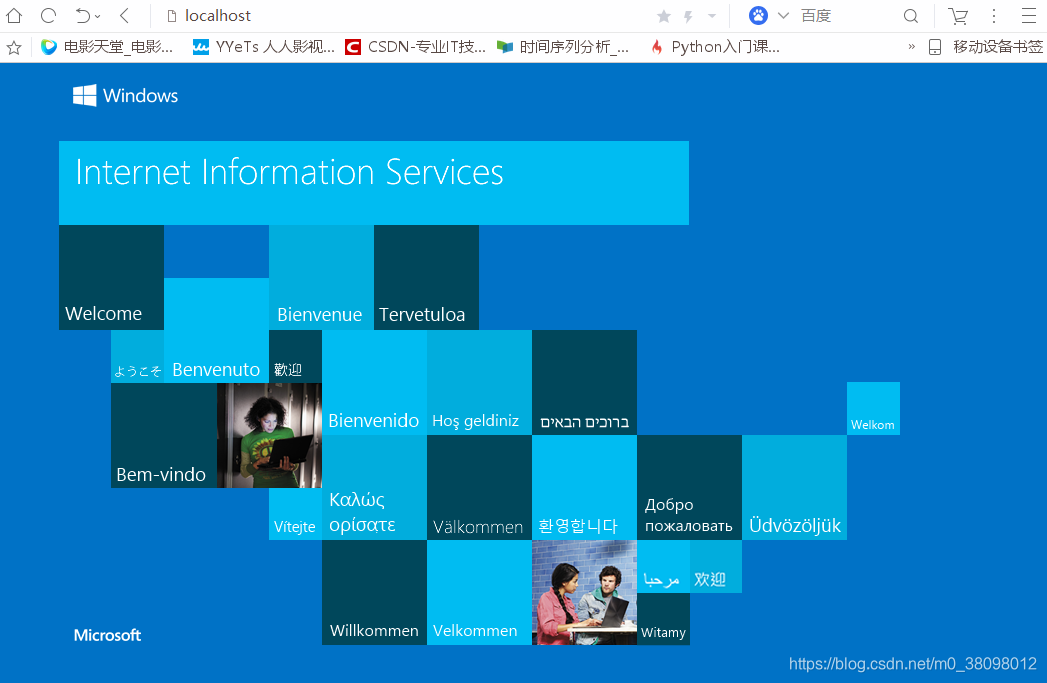Click the ようこそ tile
The width and height of the screenshot is (1047, 683).
click(x=138, y=357)
